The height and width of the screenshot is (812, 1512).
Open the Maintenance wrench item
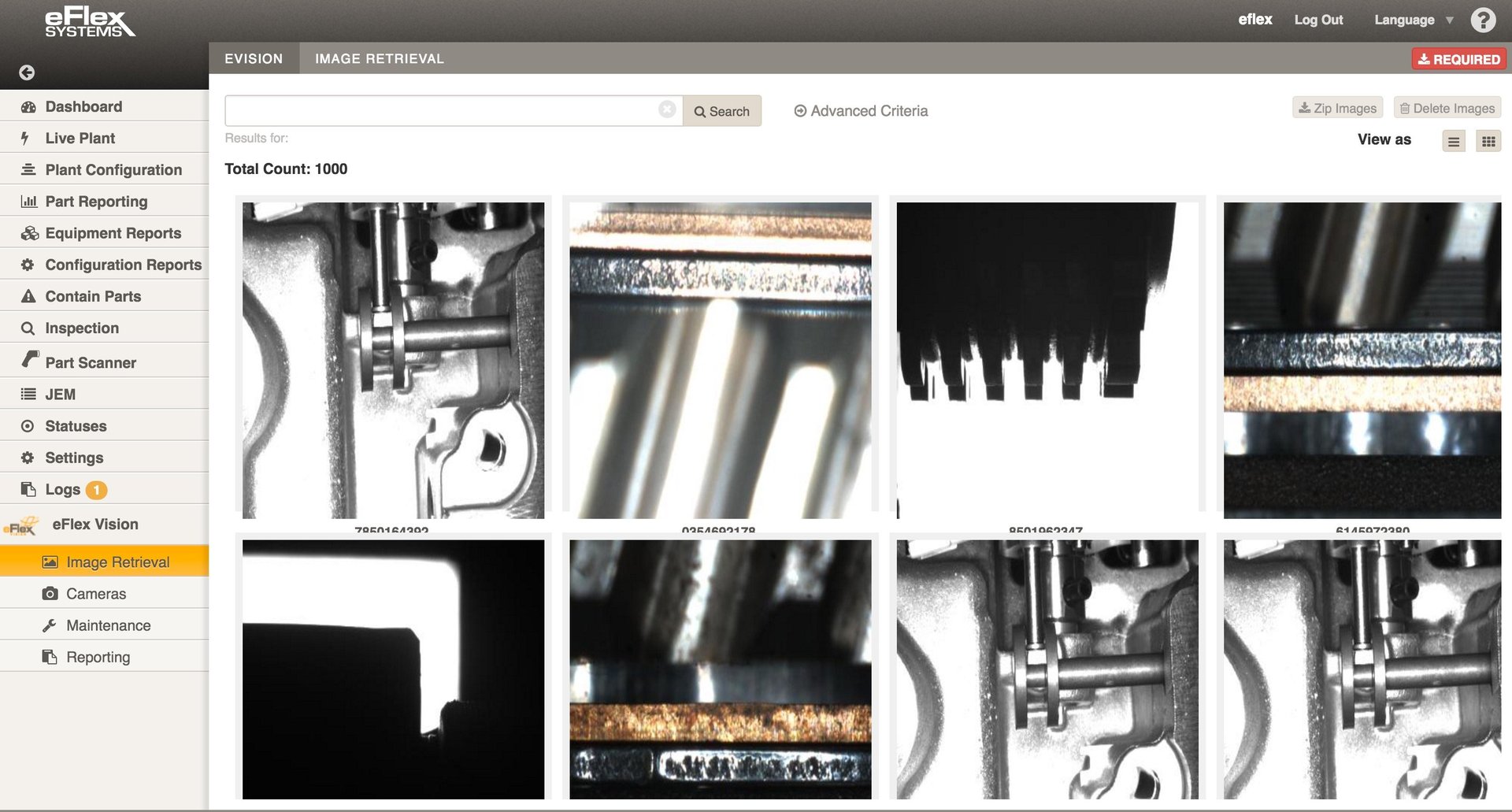(108, 625)
